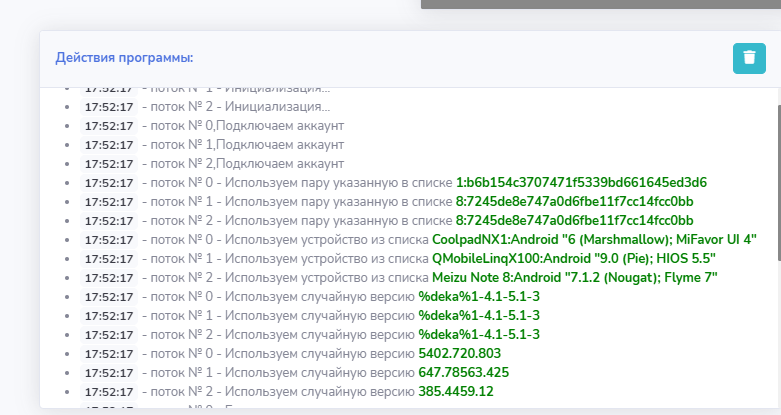Select the CoolpadNX1 Android device text
The height and width of the screenshot is (415, 781).
click(594, 239)
